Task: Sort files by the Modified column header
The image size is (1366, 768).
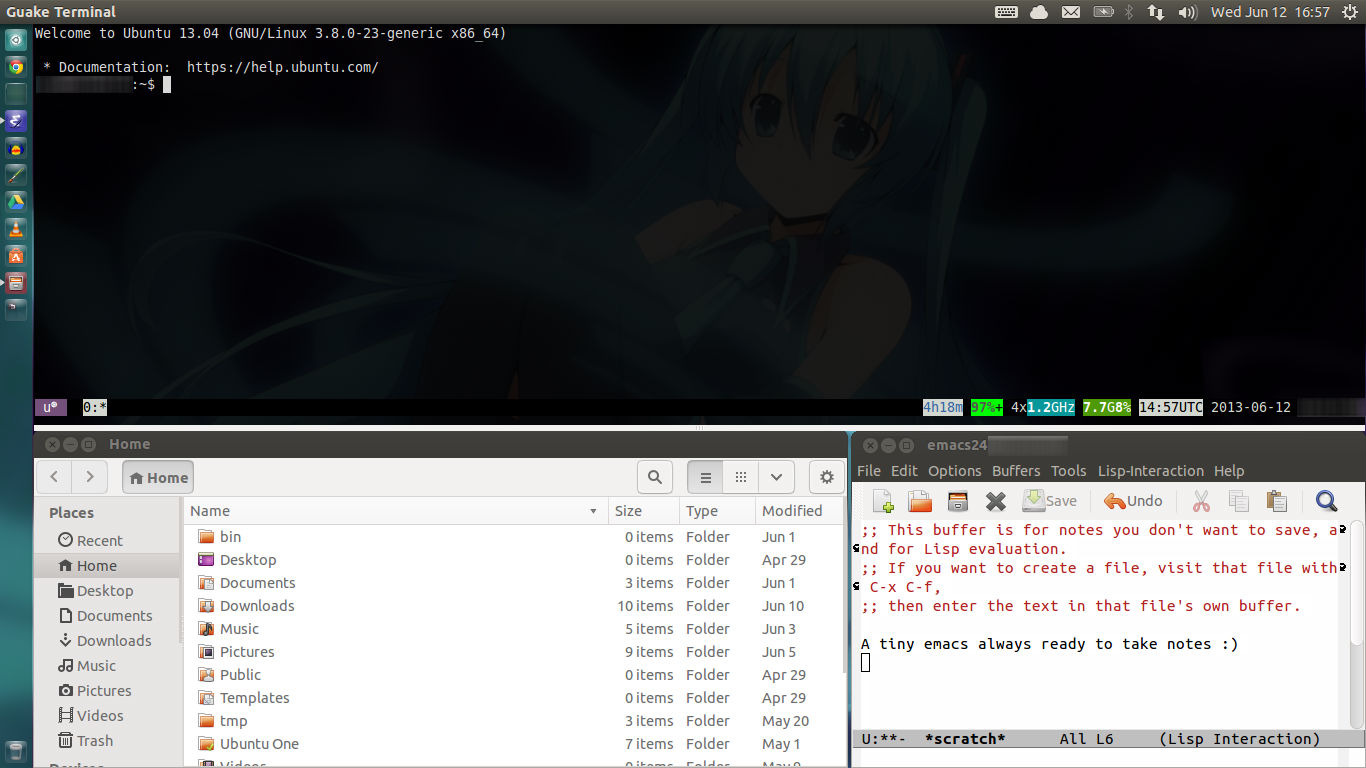Action: pyautogui.click(x=798, y=511)
